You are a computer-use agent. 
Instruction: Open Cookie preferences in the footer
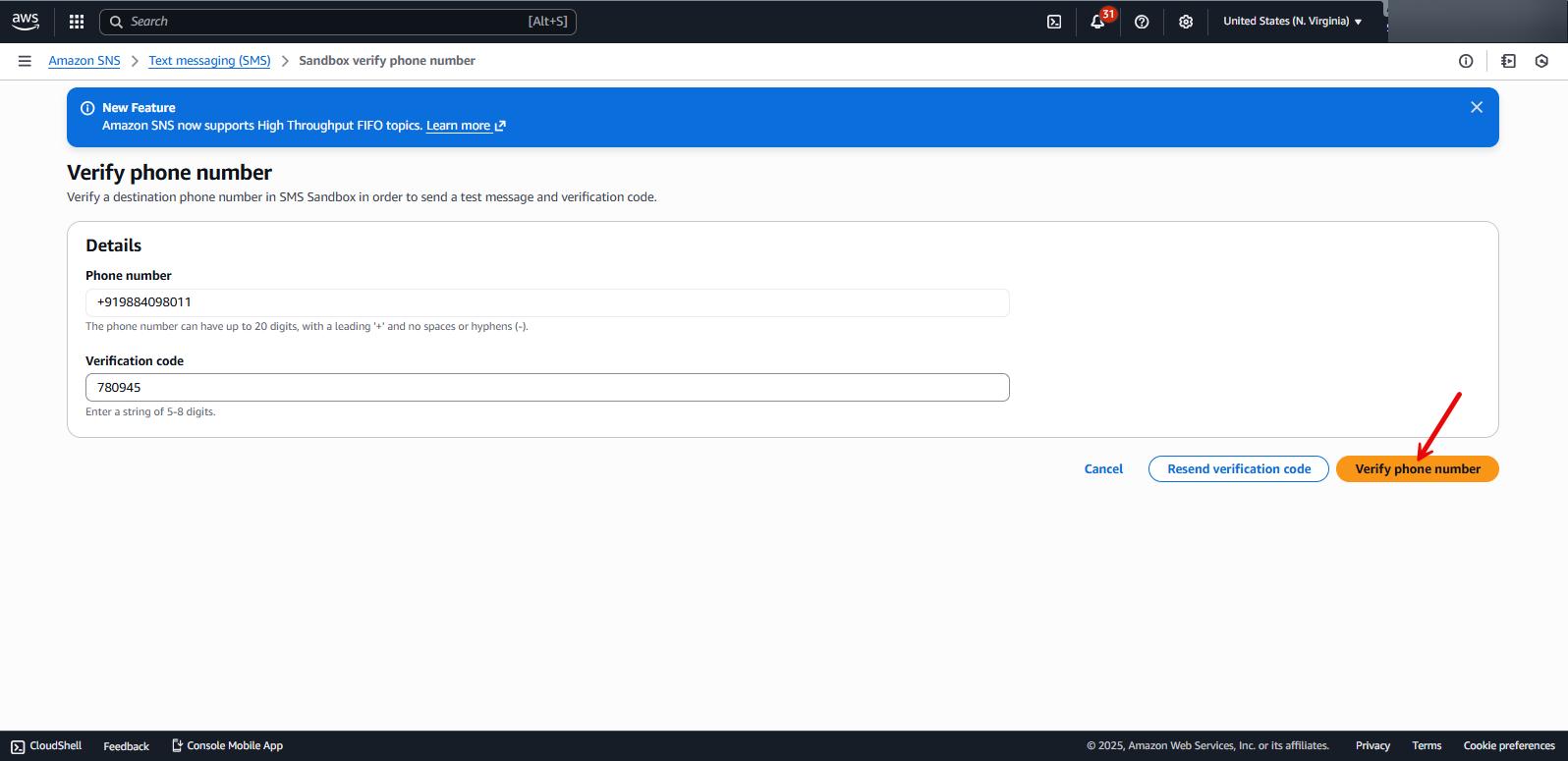pyautogui.click(x=1508, y=746)
